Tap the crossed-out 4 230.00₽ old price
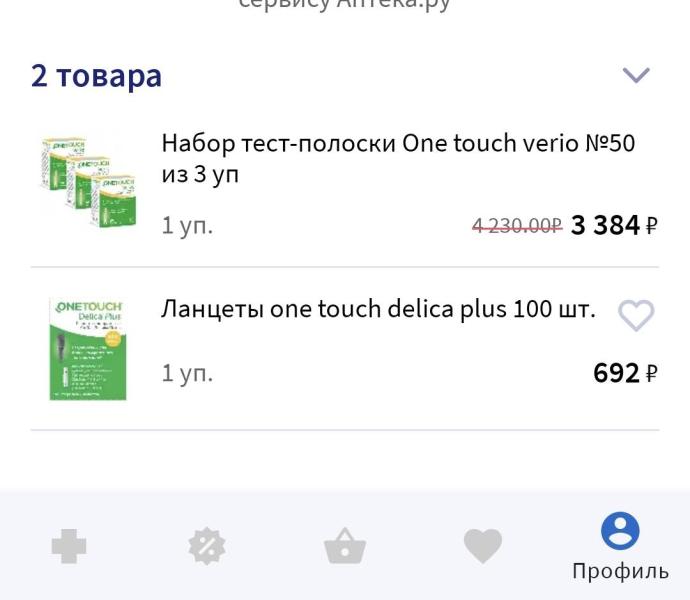This screenshot has width=690, height=600. pyautogui.click(x=517, y=226)
